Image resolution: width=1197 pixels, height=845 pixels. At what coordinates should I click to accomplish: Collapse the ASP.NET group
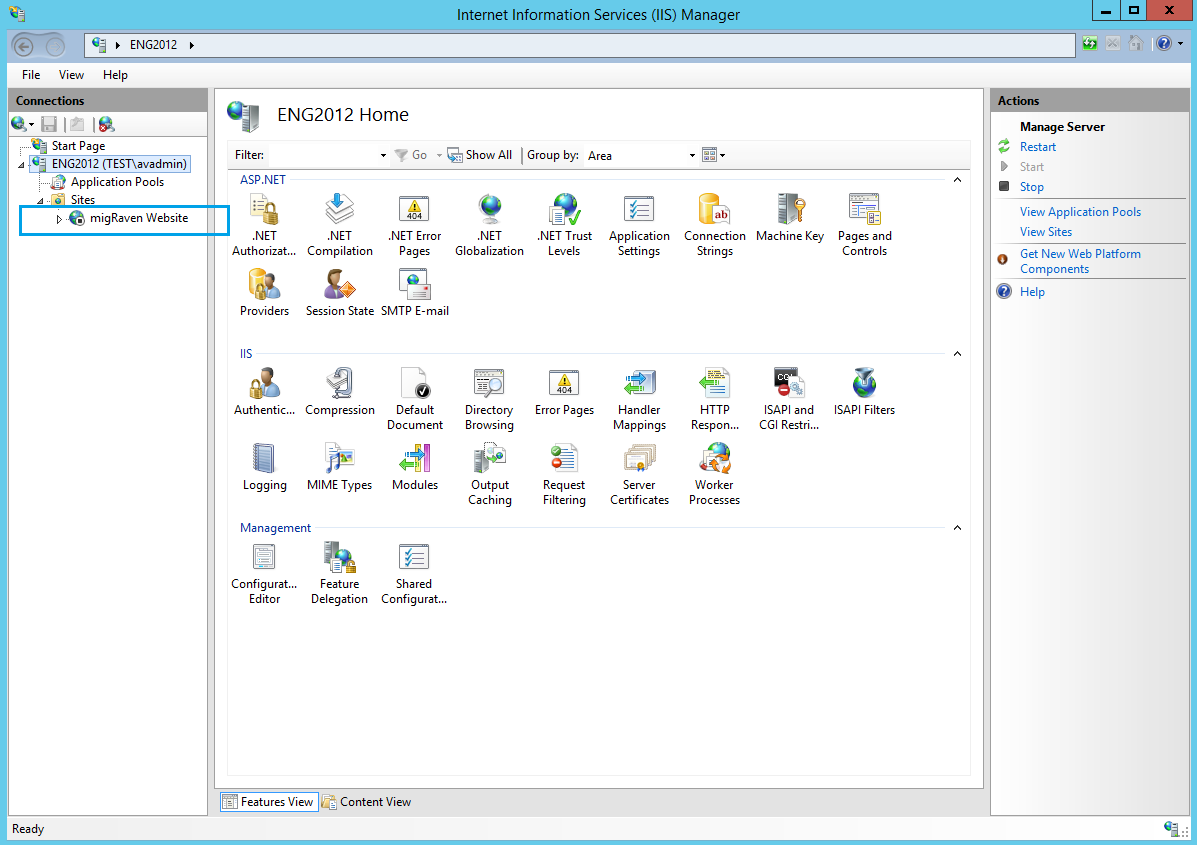(957, 179)
